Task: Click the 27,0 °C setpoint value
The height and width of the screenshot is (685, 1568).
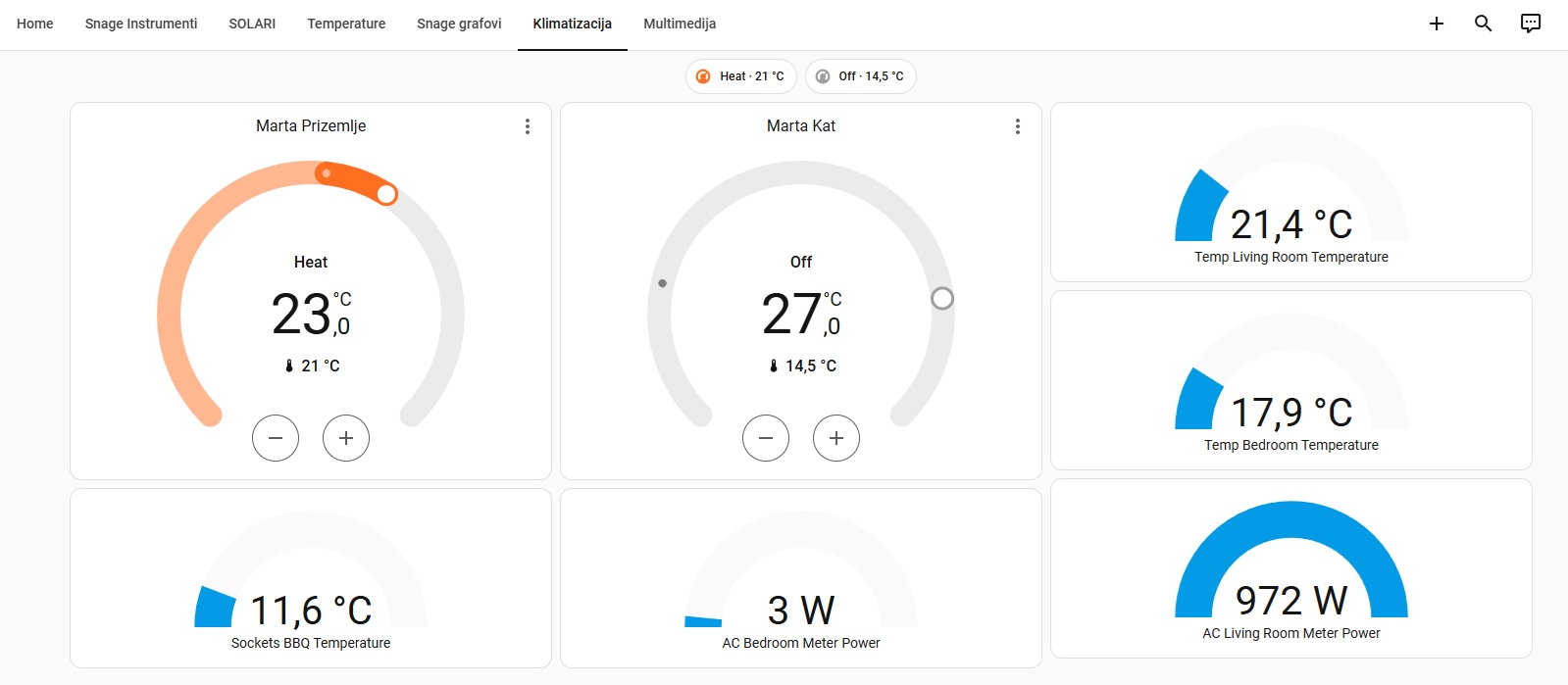Action: pos(801,314)
